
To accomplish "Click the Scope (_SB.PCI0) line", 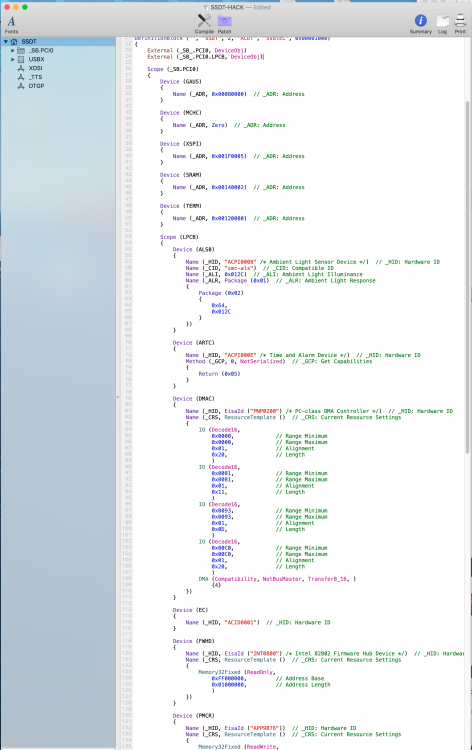I will click(173, 69).
